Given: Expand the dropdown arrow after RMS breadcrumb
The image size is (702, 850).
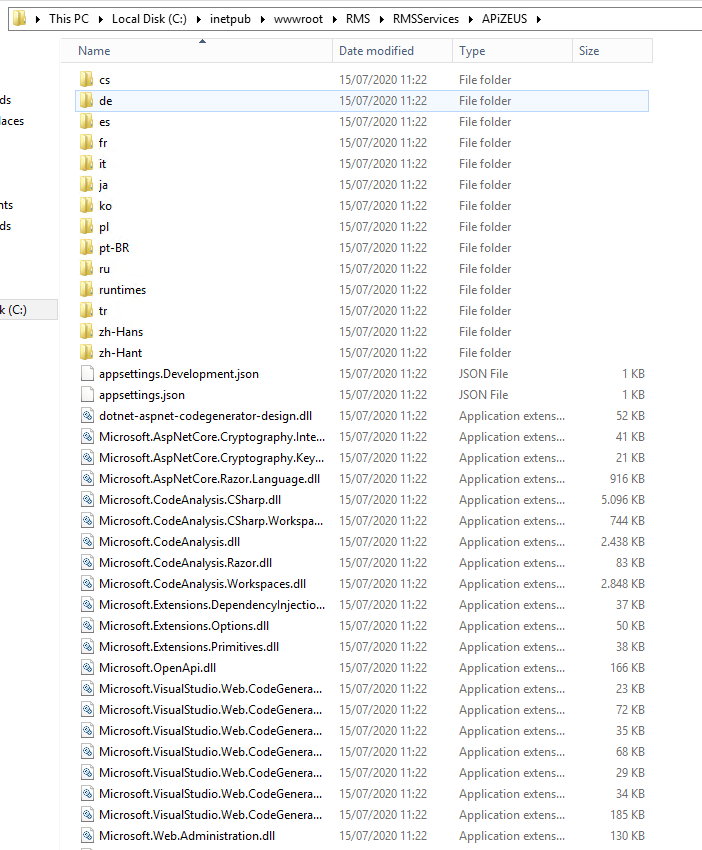Looking at the screenshot, I should [x=382, y=20].
